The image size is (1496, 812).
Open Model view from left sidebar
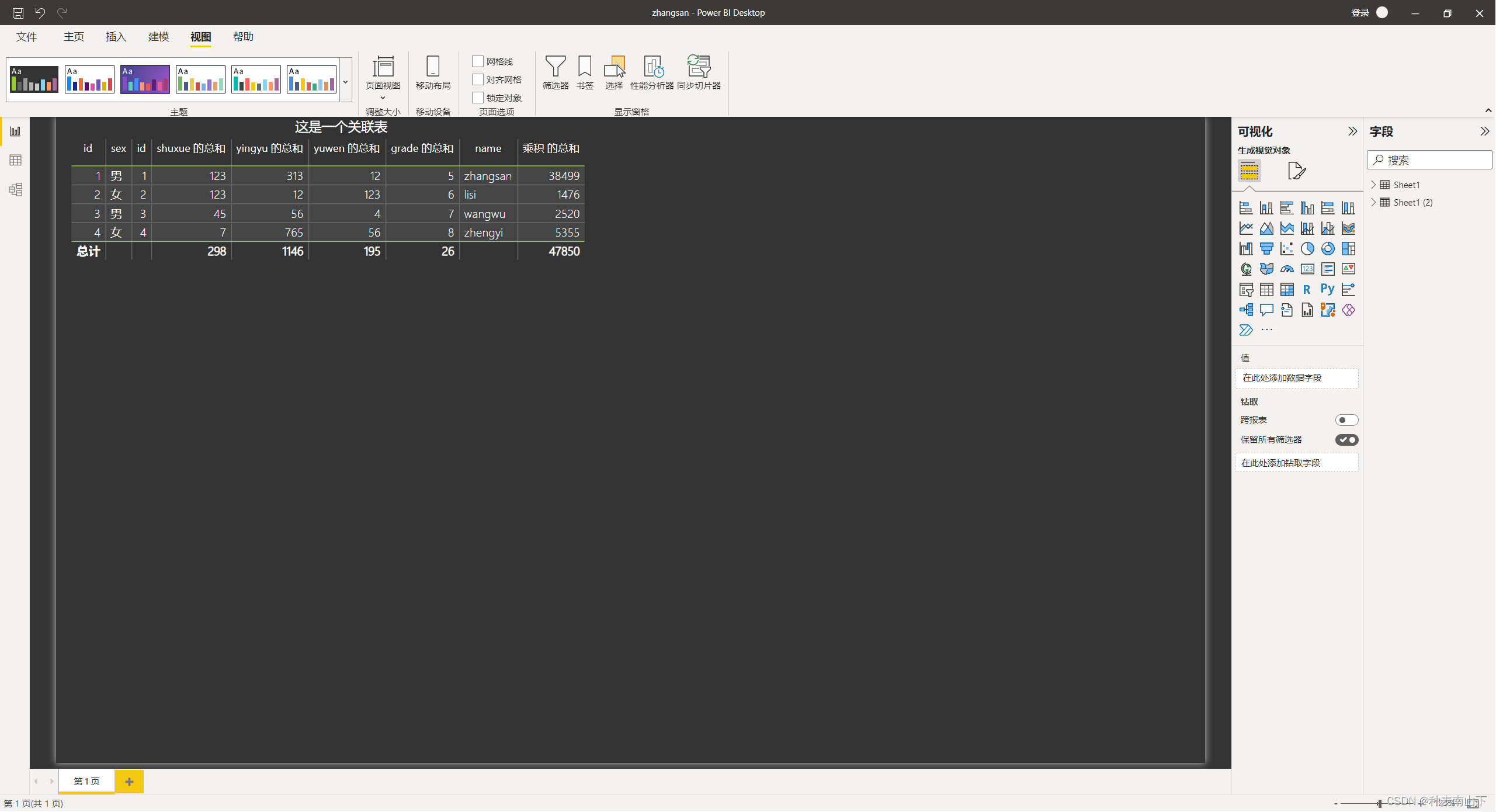click(x=15, y=189)
